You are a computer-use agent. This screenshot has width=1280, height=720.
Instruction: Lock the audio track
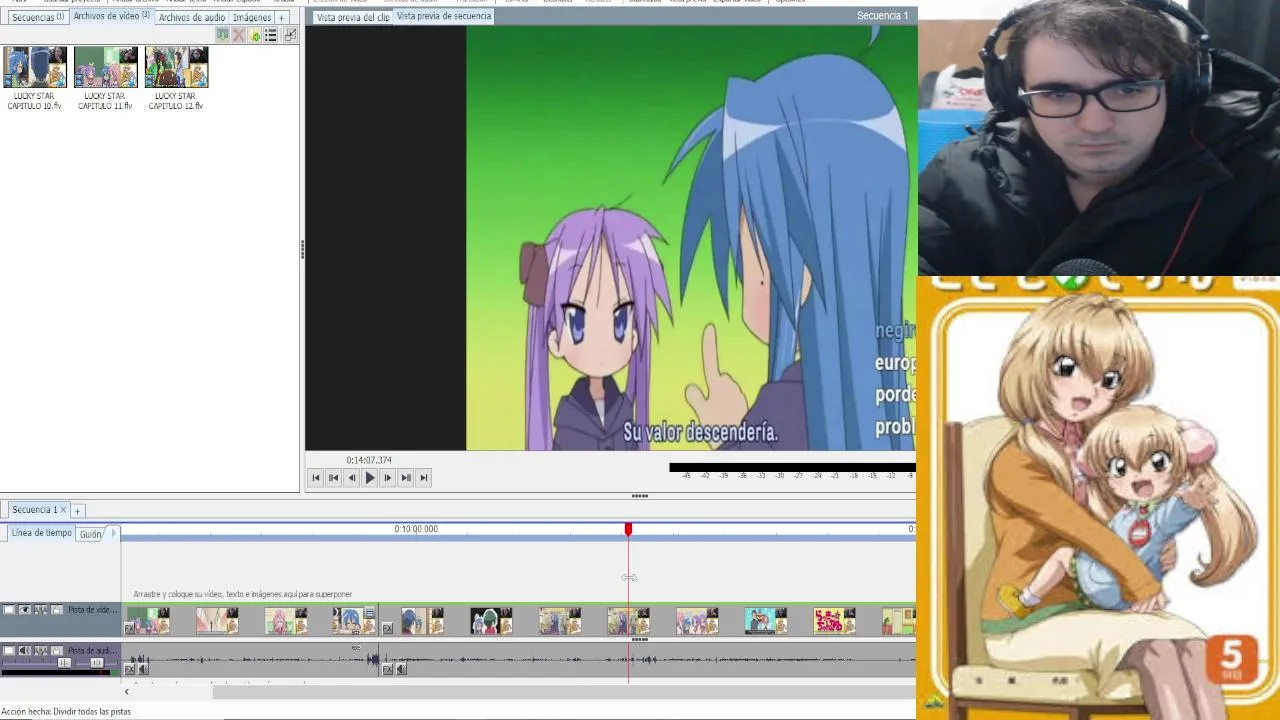57,651
